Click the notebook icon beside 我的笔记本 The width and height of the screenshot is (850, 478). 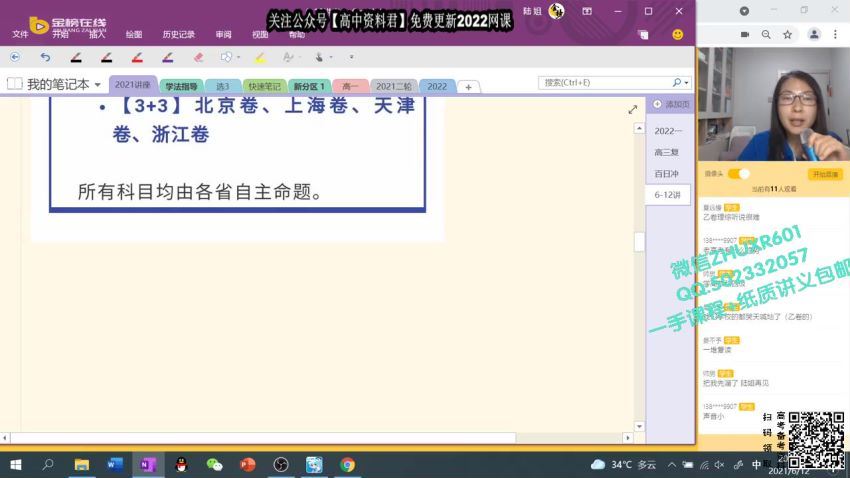pos(15,83)
